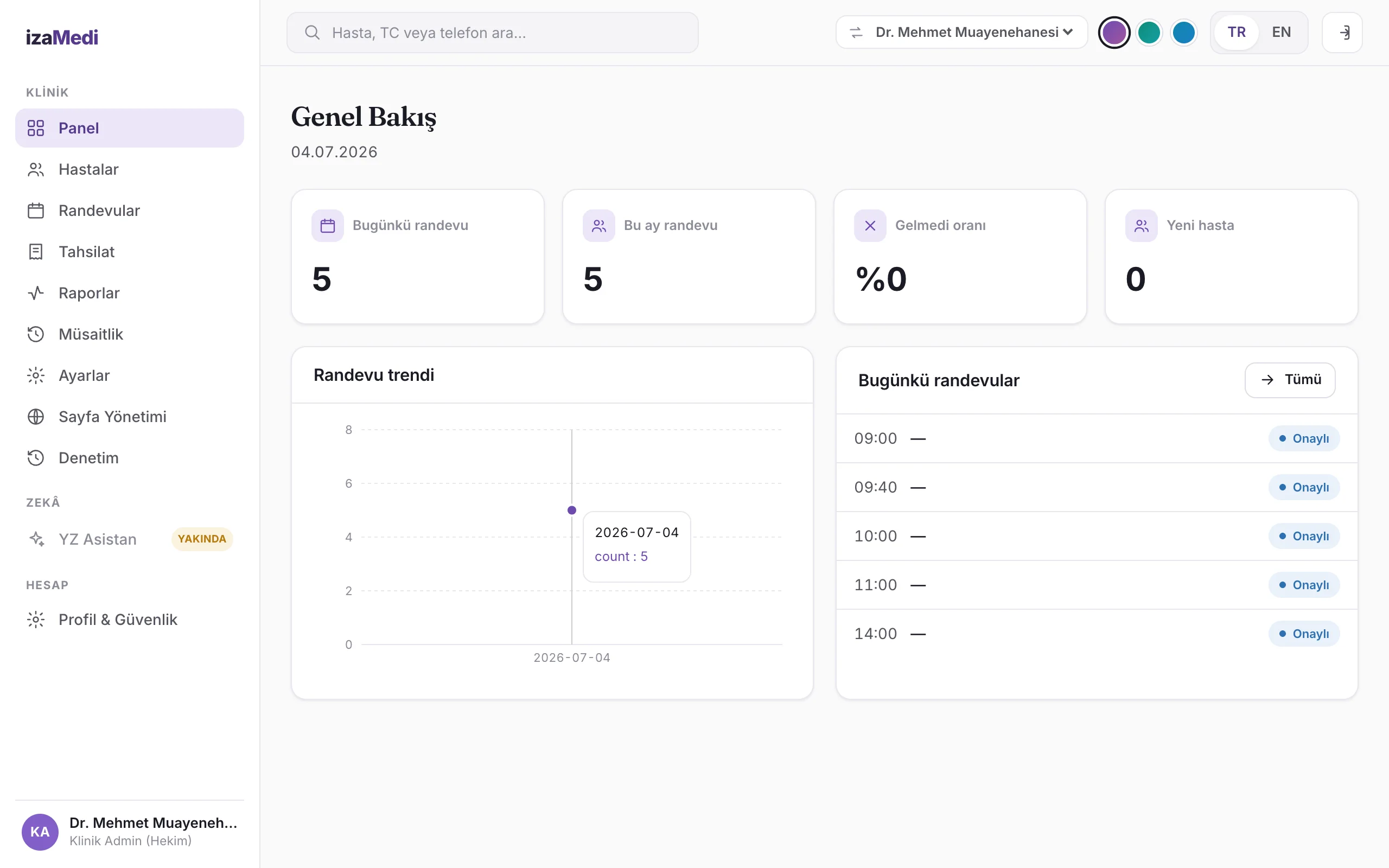Click the patient search input field
Screen dimensions: 1389x868
pos(493,33)
